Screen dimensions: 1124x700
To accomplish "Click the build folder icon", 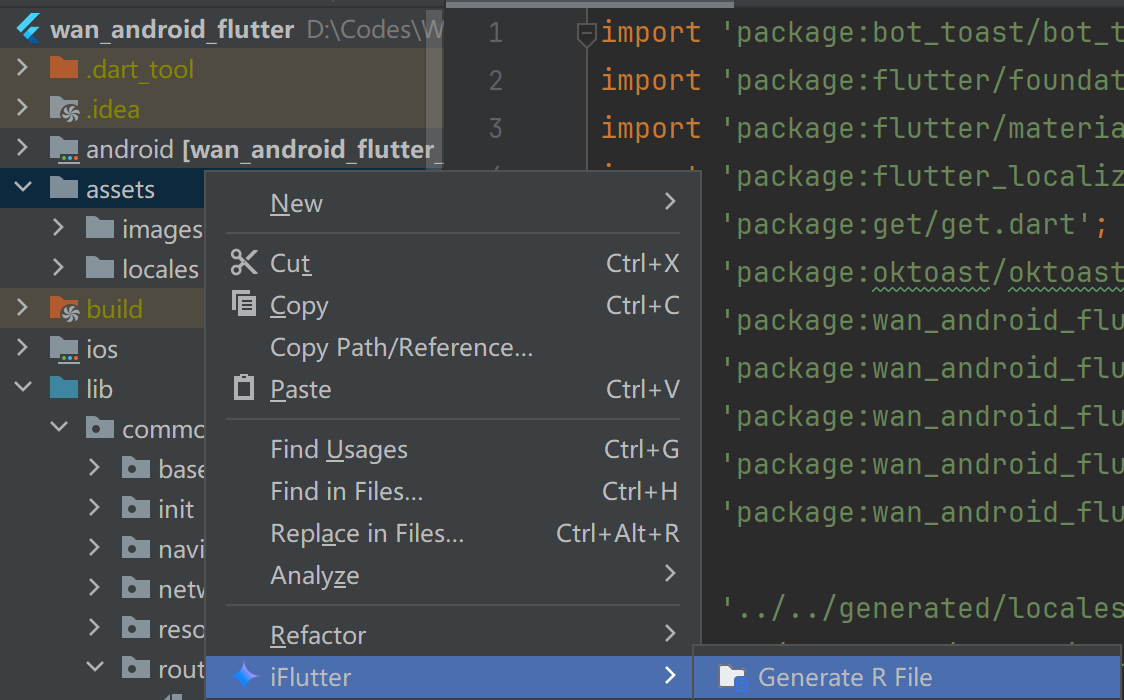I will [64, 309].
